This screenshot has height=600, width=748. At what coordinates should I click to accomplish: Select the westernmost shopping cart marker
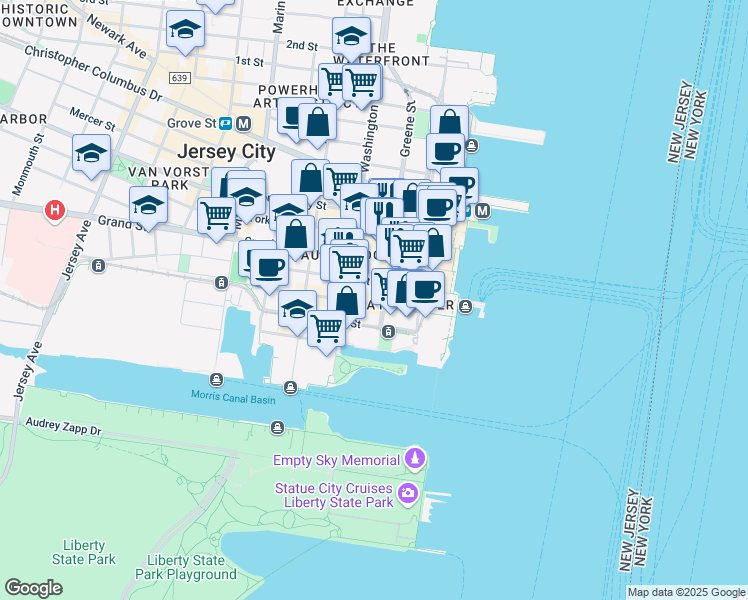pyautogui.click(x=217, y=217)
